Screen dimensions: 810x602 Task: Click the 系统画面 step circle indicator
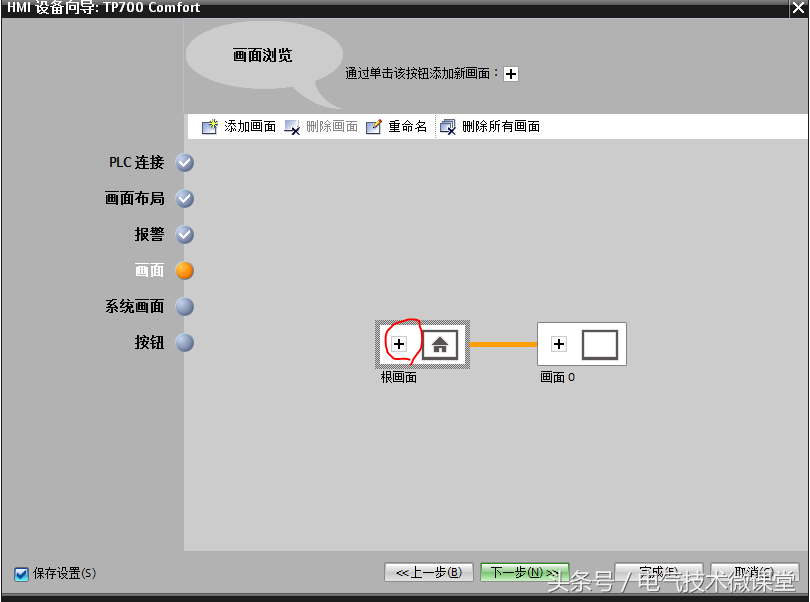184,307
